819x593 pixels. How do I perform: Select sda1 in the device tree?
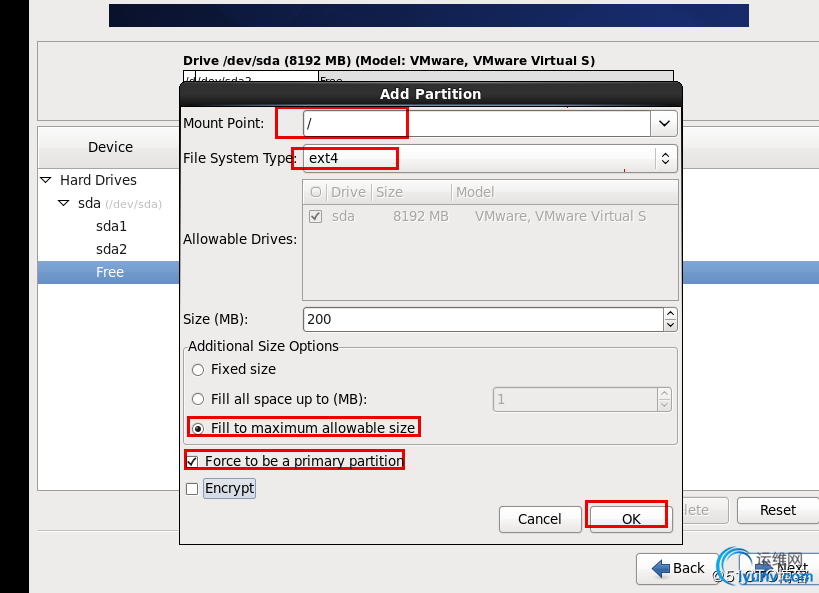tap(111, 226)
